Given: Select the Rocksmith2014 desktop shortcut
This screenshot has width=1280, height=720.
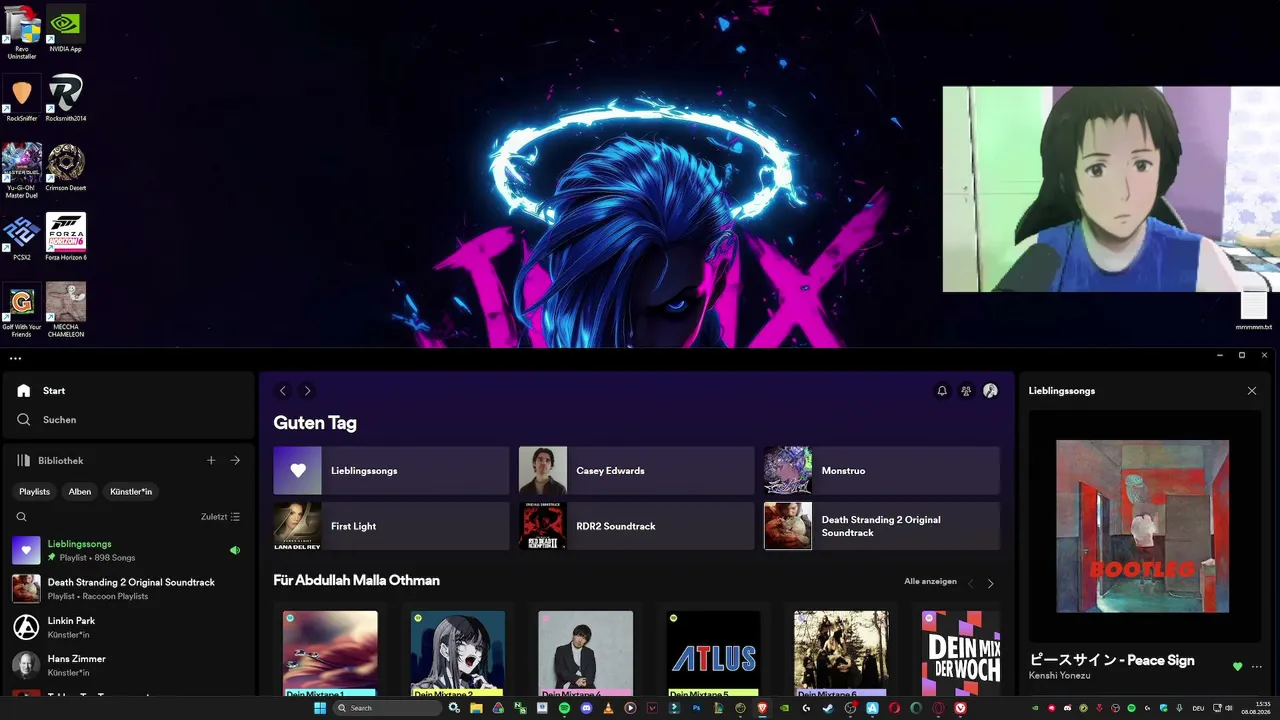Looking at the screenshot, I should (66, 97).
